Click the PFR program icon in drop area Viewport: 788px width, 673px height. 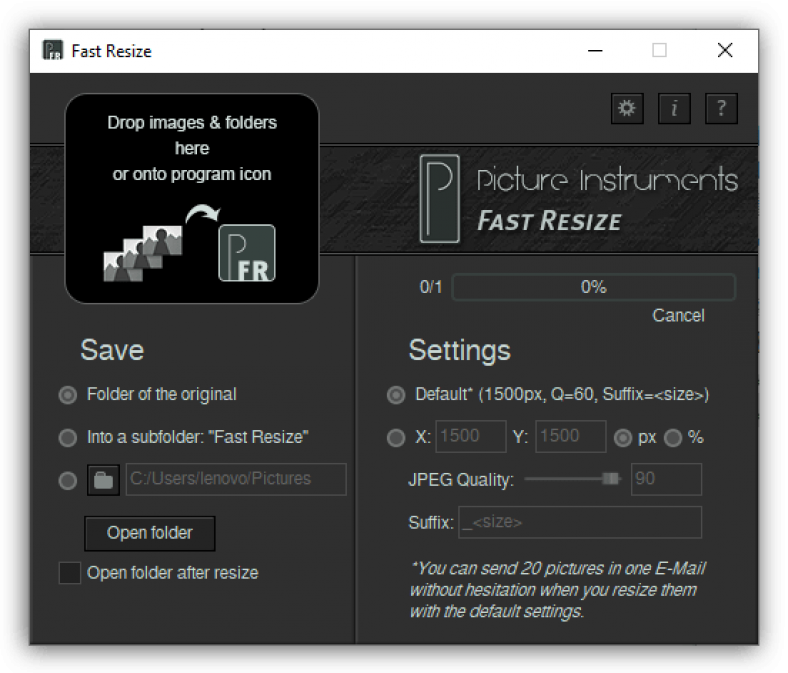[x=247, y=253]
